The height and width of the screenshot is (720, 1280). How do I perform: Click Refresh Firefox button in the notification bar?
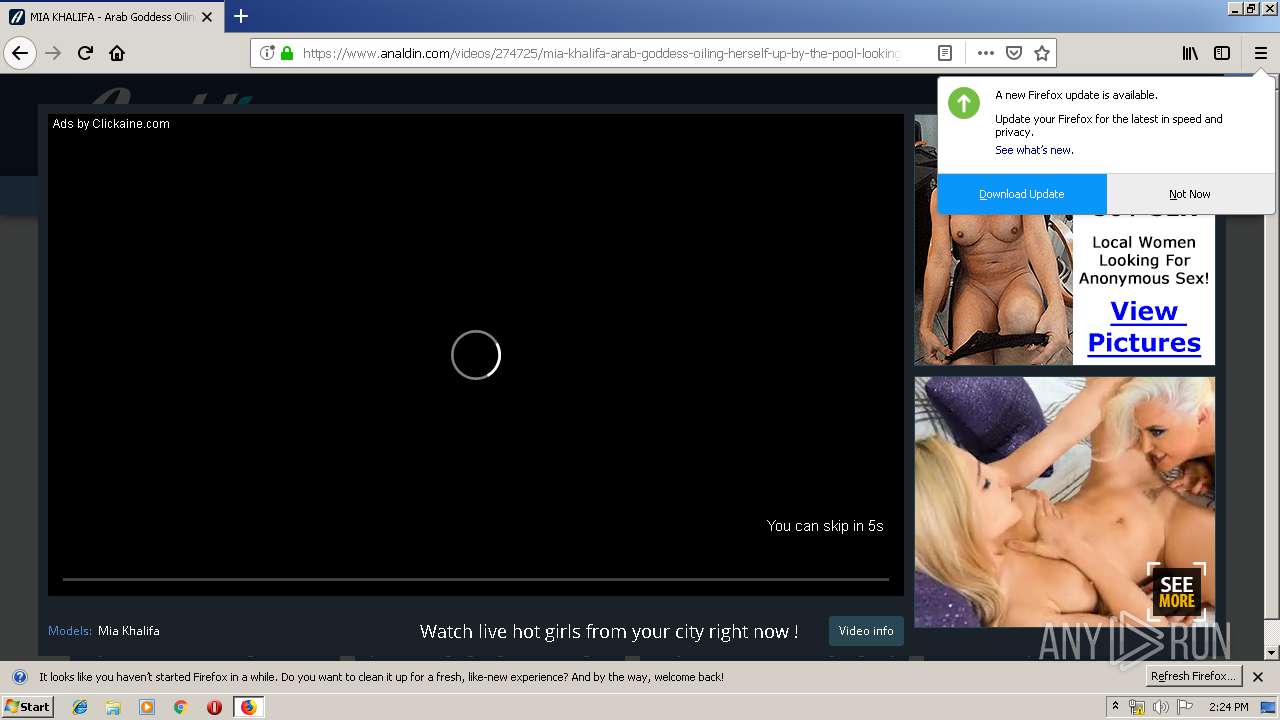(1194, 677)
